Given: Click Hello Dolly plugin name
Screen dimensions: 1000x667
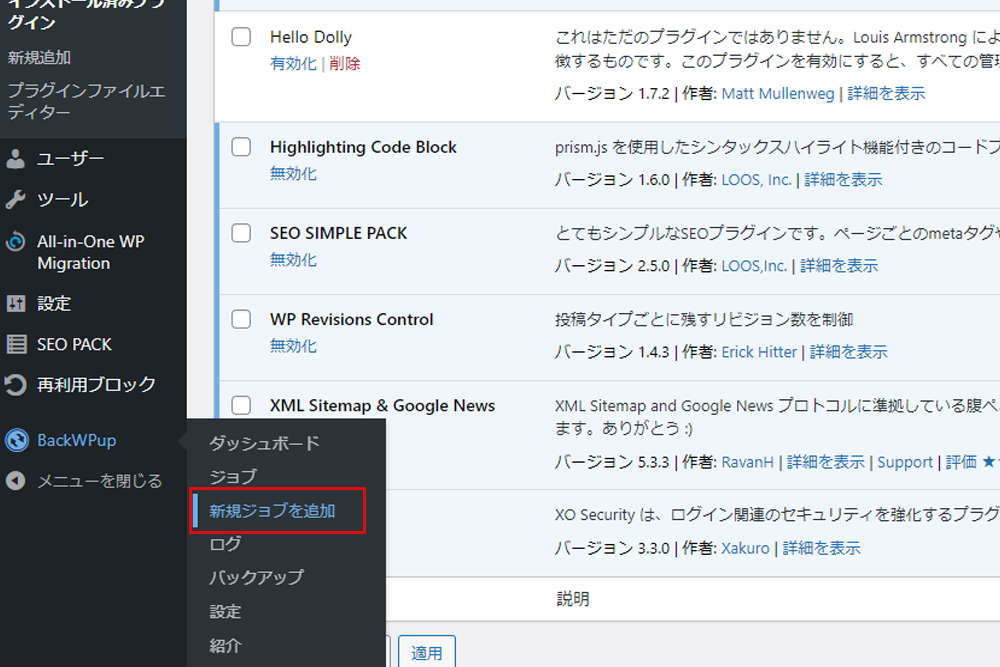Looking at the screenshot, I should (311, 37).
